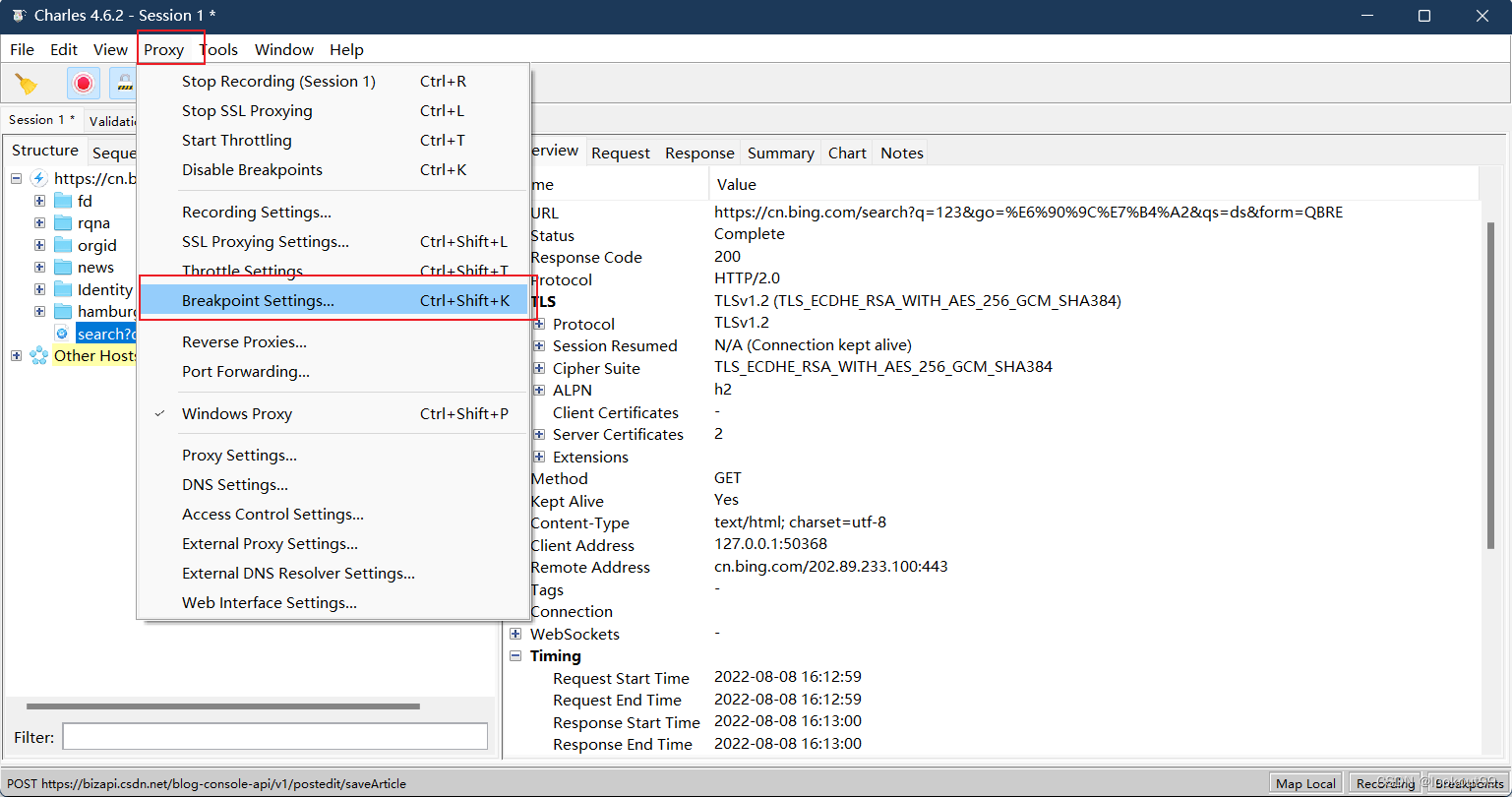Select Stop SSL Proxying menu item
Image resolution: width=1512 pixels, height=797 pixels.
click(x=333, y=111)
